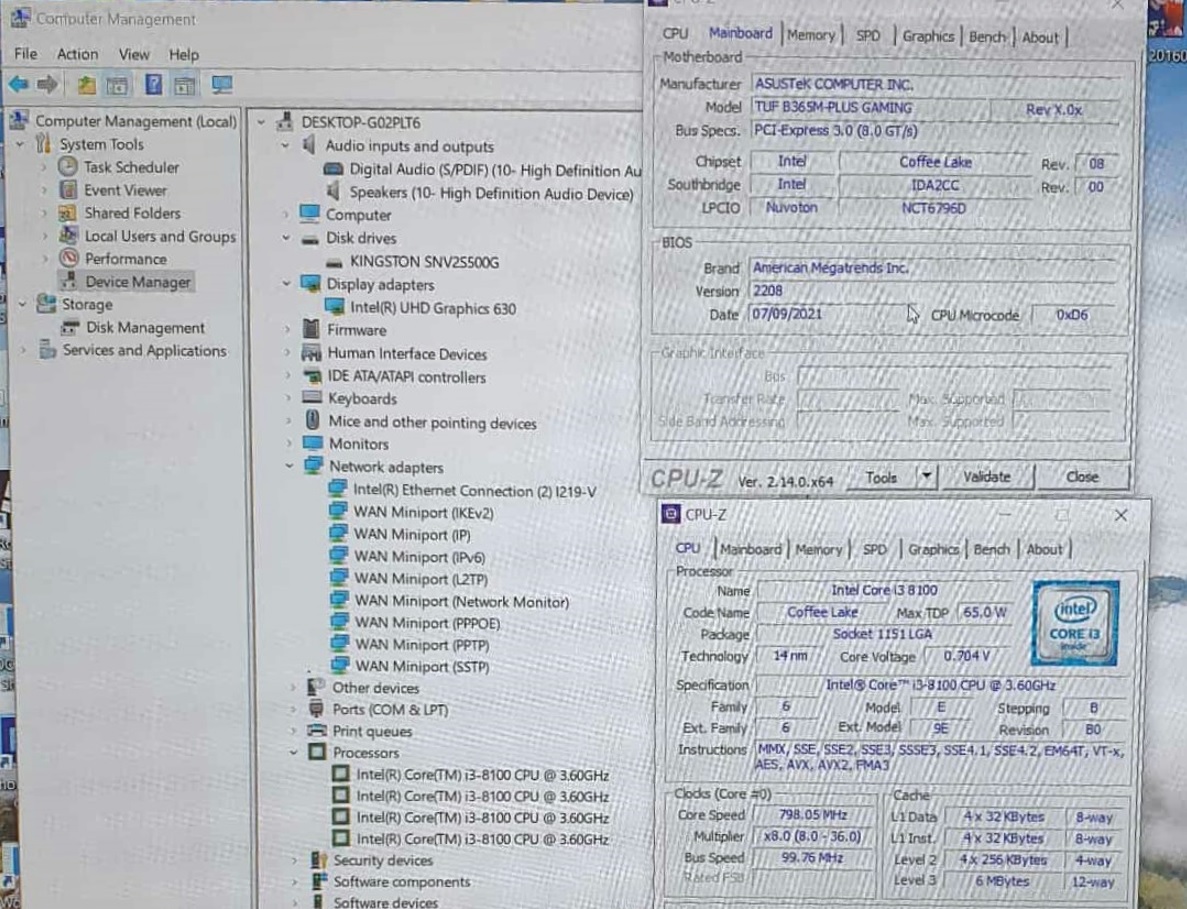
Task: Click the Up one level folder toolbar icon
Action: 86,86
